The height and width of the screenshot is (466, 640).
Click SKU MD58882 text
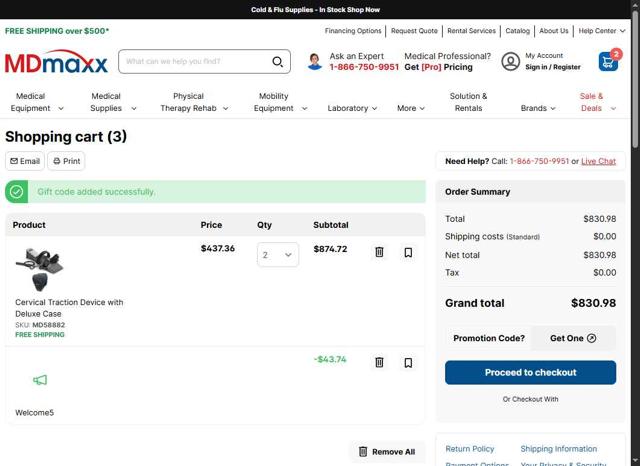pos(40,325)
